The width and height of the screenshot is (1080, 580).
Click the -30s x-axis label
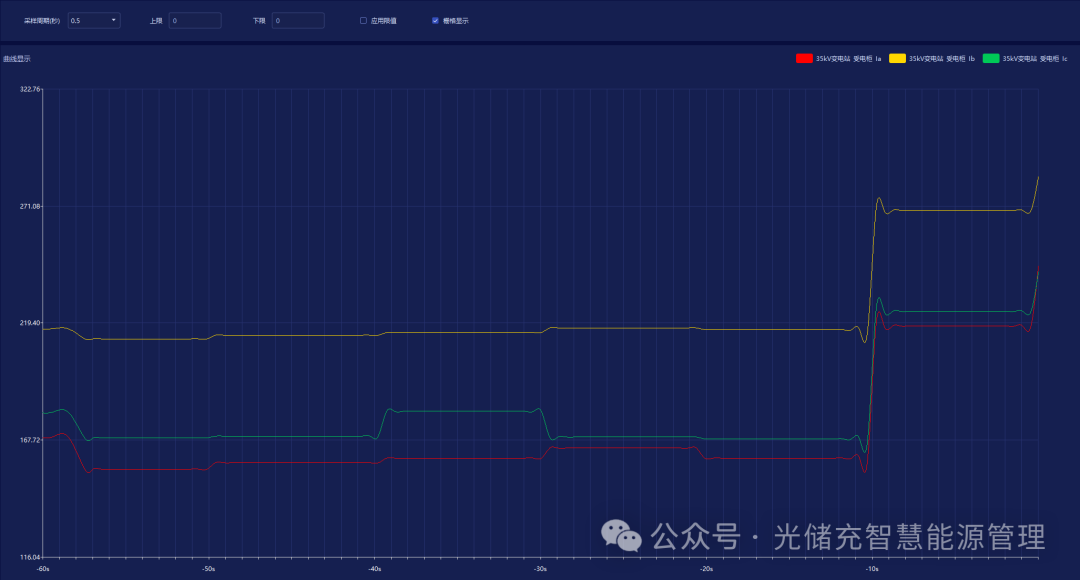point(541,569)
